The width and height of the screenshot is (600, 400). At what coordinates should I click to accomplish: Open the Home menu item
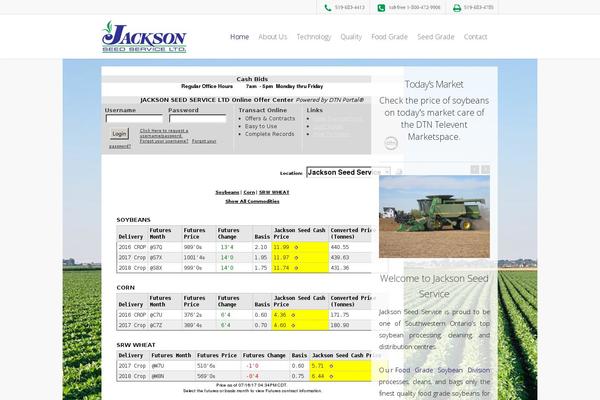[240, 37]
